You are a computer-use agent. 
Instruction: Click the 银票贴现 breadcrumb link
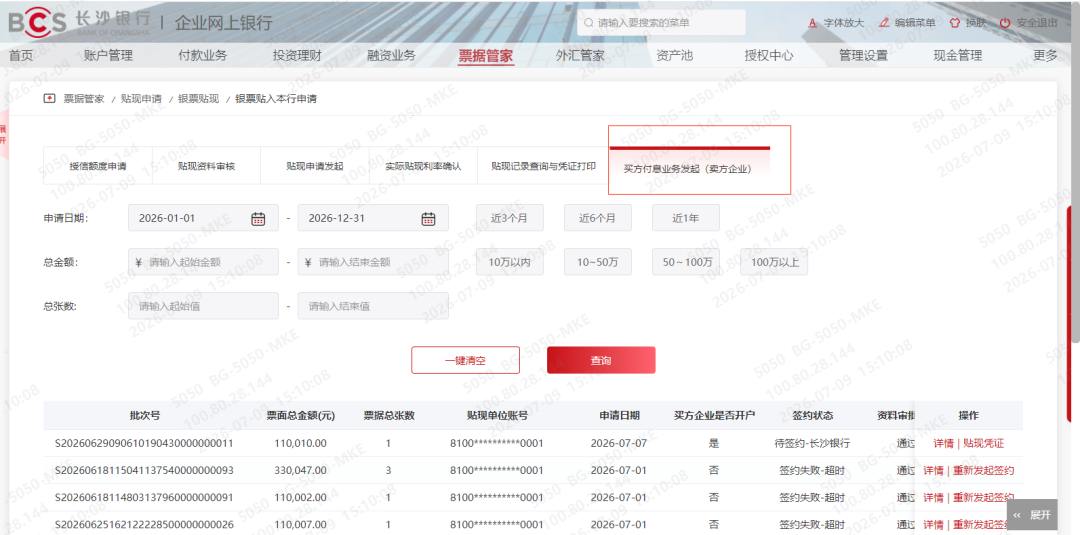pos(198,98)
